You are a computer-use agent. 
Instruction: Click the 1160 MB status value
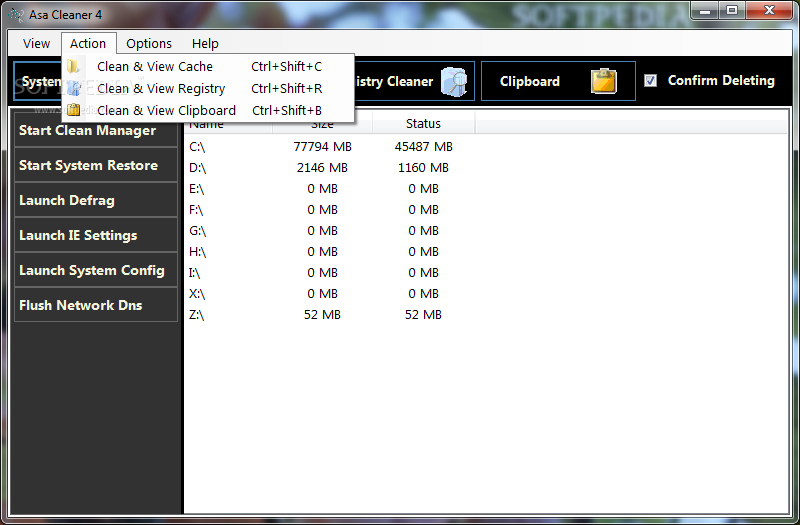click(x=423, y=167)
